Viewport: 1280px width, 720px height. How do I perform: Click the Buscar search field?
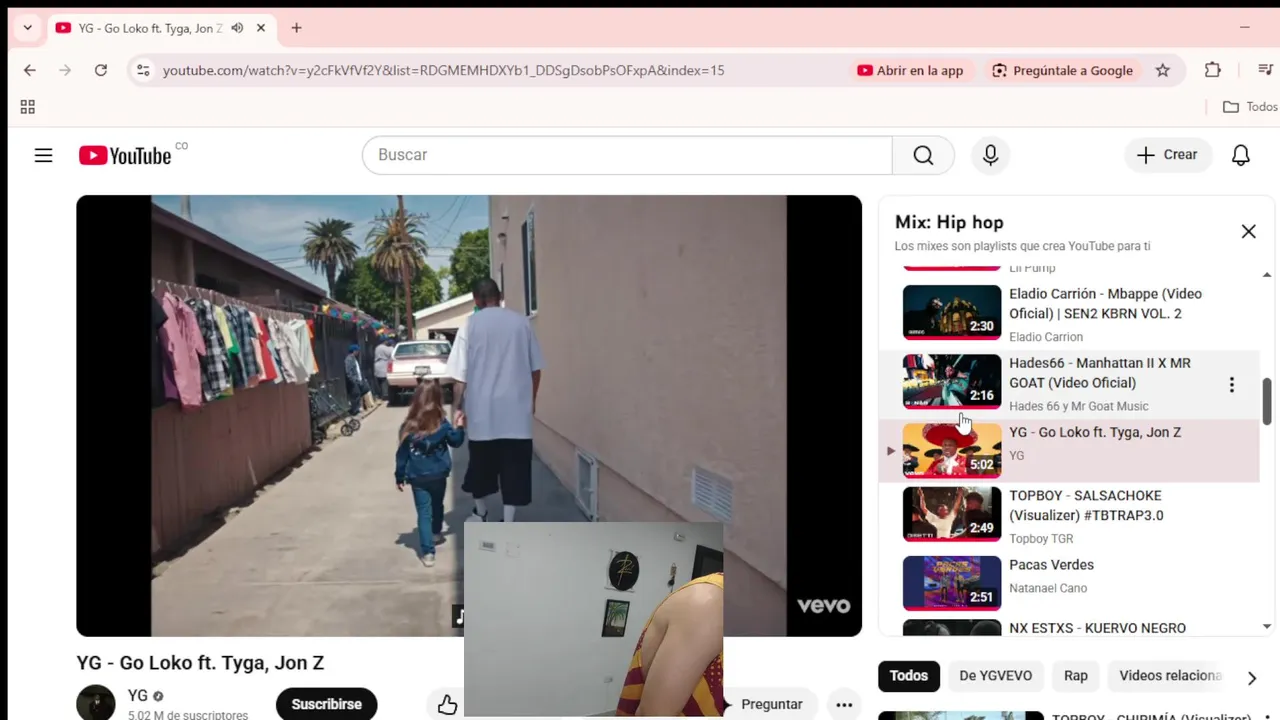(x=627, y=155)
